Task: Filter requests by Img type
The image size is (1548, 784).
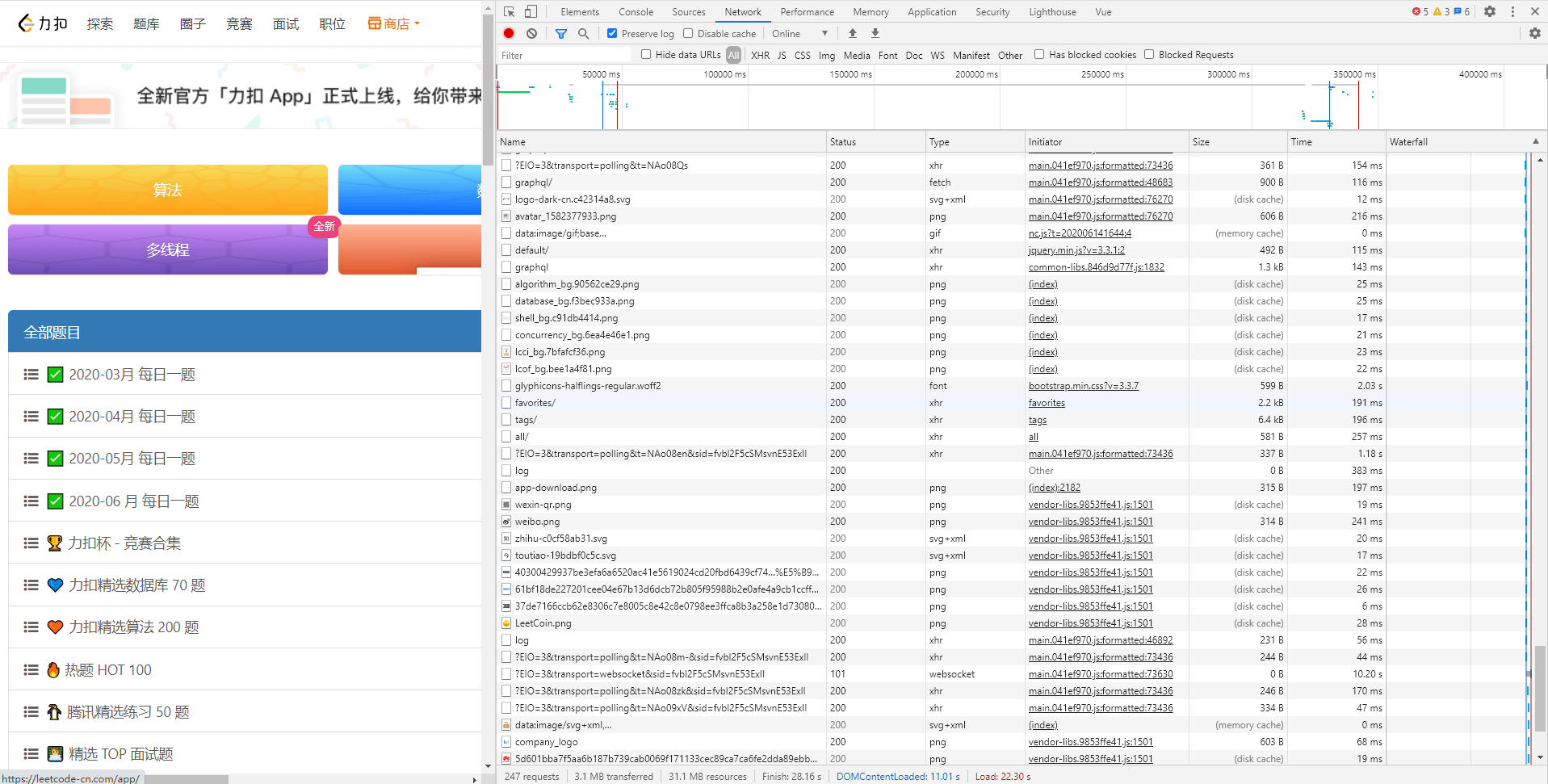Action: click(x=827, y=55)
